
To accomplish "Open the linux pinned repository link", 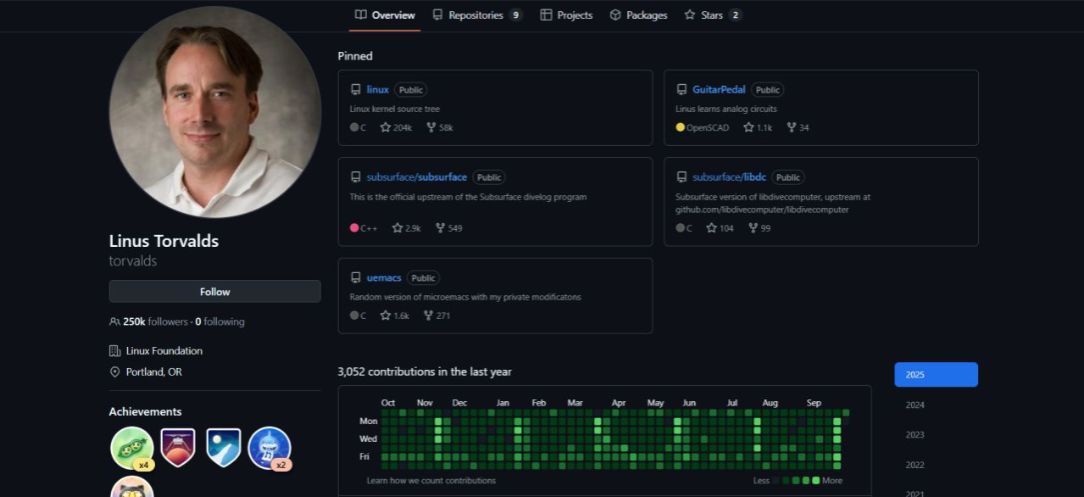I will 377,90.
